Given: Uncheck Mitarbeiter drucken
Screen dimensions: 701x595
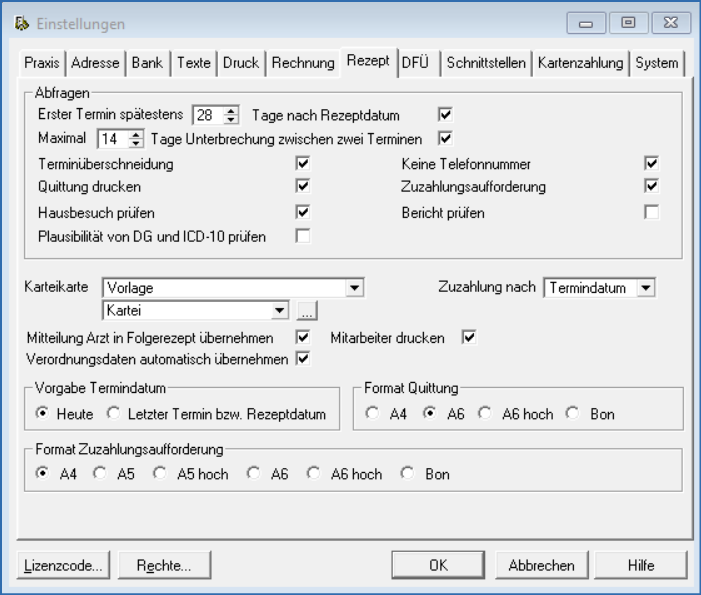Looking at the screenshot, I should [469, 338].
